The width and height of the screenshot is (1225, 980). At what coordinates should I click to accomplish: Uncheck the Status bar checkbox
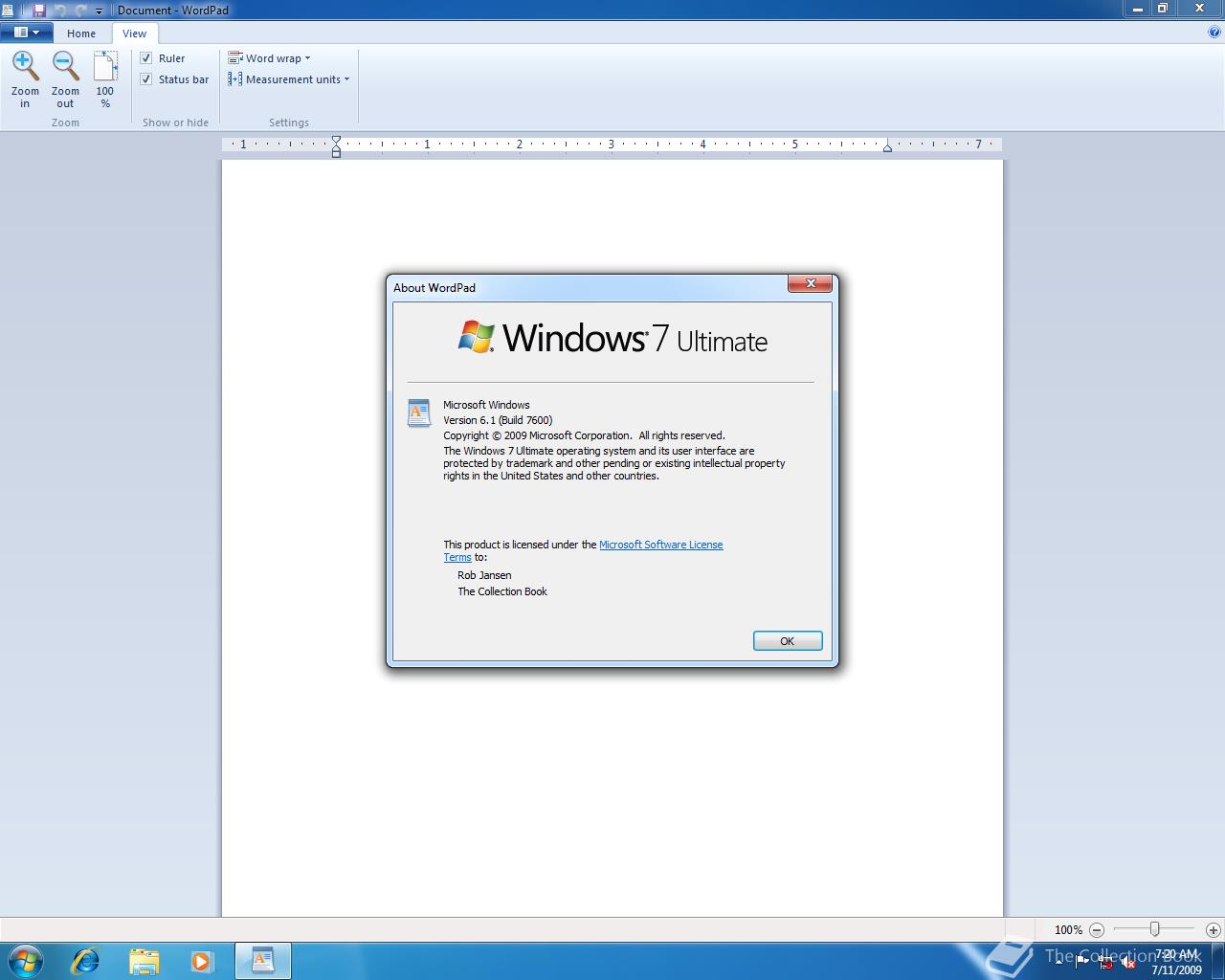click(x=146, y=79)
